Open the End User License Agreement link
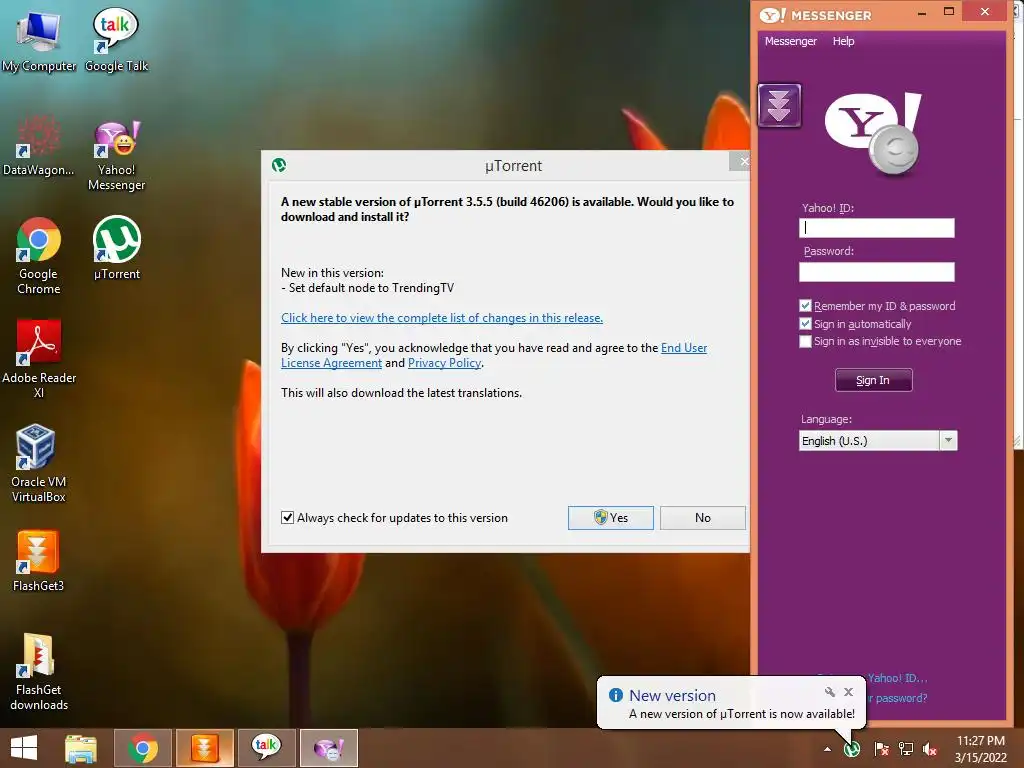This screenshot has height=768, width=1024. (494, 355)
